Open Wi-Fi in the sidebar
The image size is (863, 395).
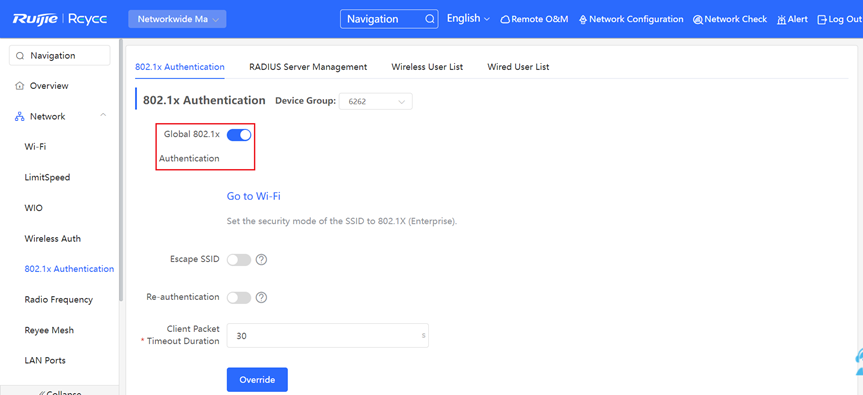(x=35, y=147)
